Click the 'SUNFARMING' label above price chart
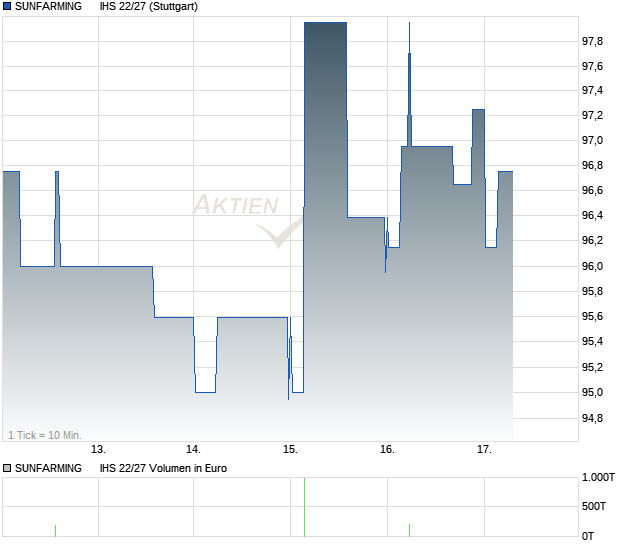The image size is (620, 546). [x=48, y=6]
